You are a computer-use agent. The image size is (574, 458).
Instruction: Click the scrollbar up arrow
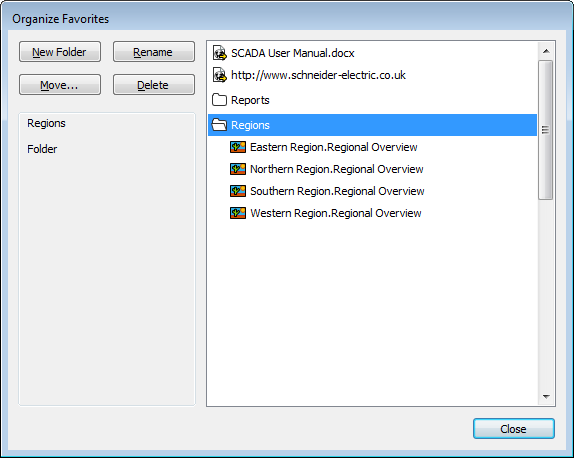(546, 51)
